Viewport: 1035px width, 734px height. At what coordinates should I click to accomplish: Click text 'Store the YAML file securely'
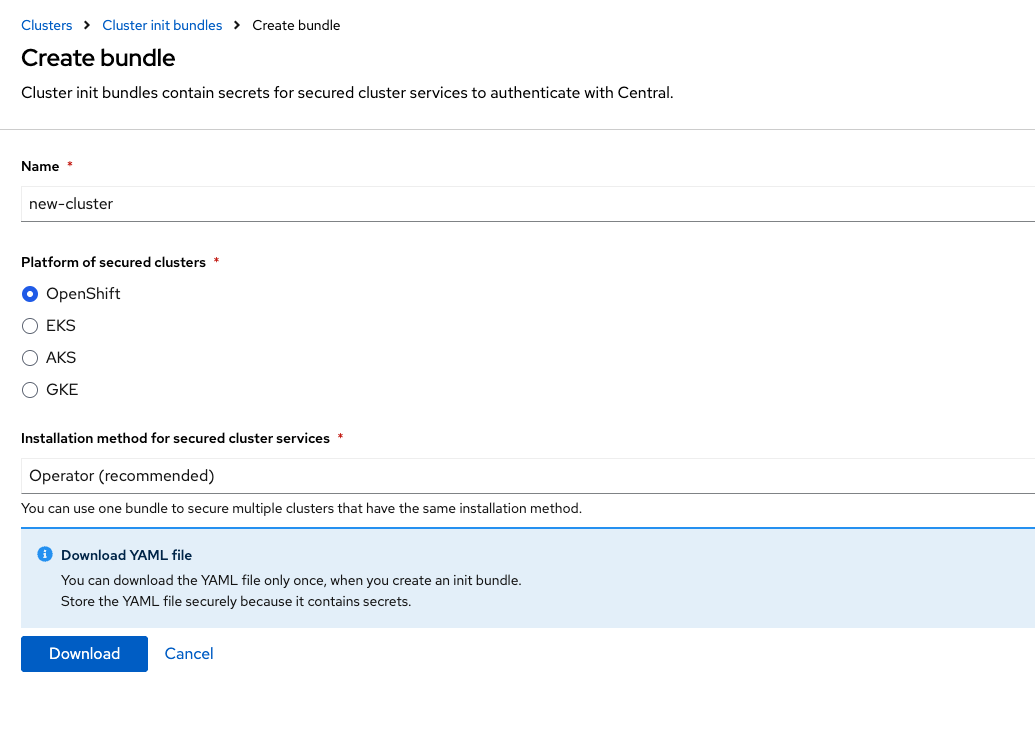[236, 601]
